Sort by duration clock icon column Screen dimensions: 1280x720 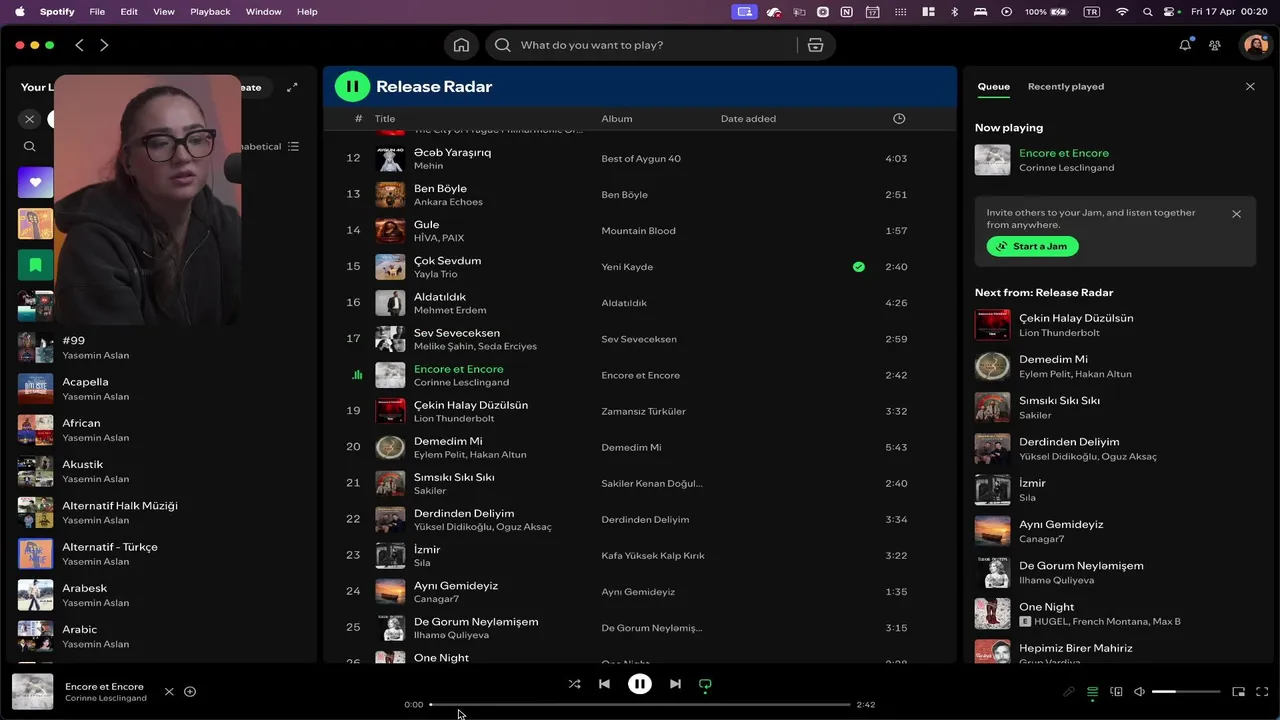point(899,118)
